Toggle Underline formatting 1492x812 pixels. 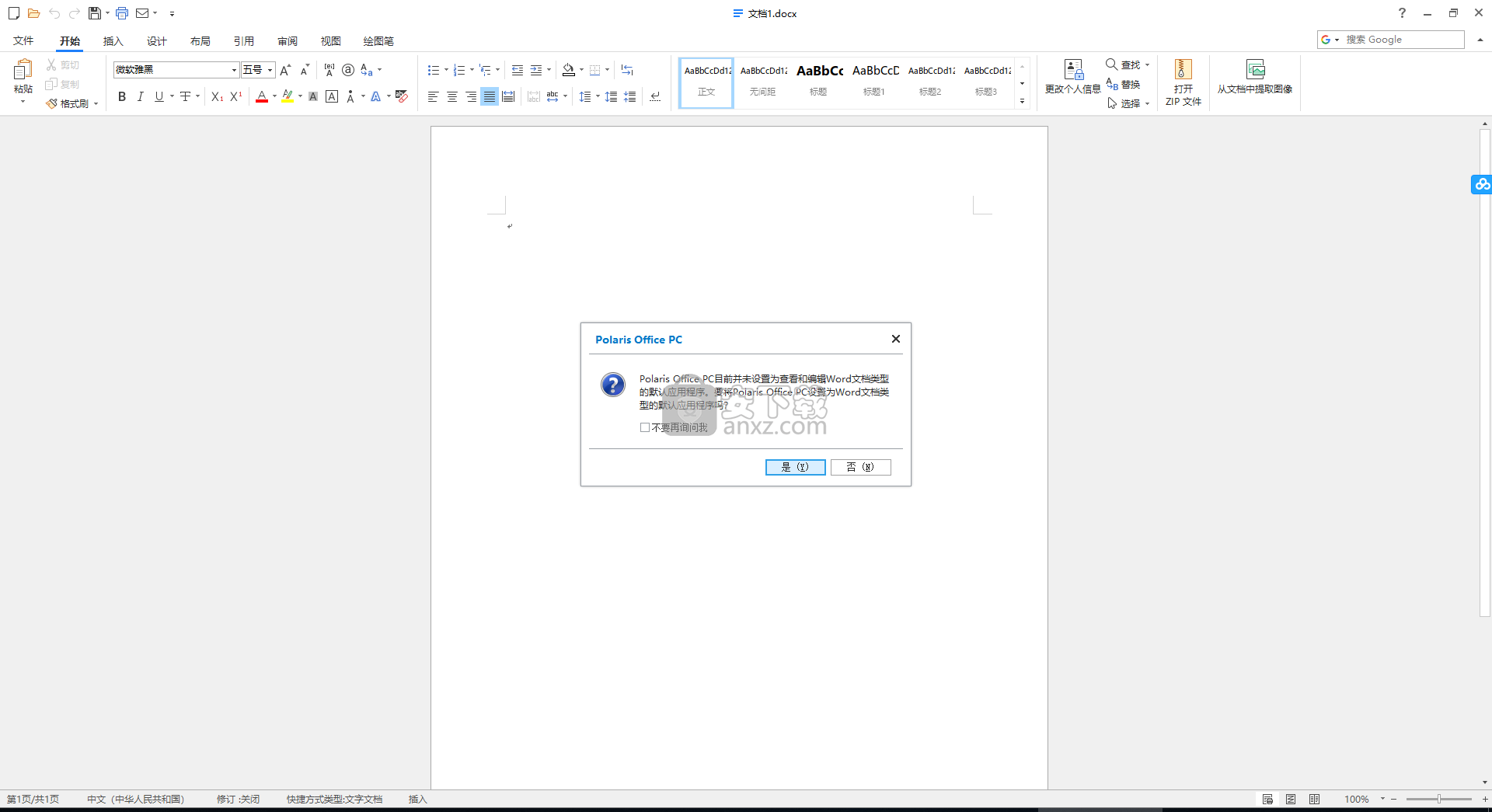pyautogui.click(x=159, y=96)
